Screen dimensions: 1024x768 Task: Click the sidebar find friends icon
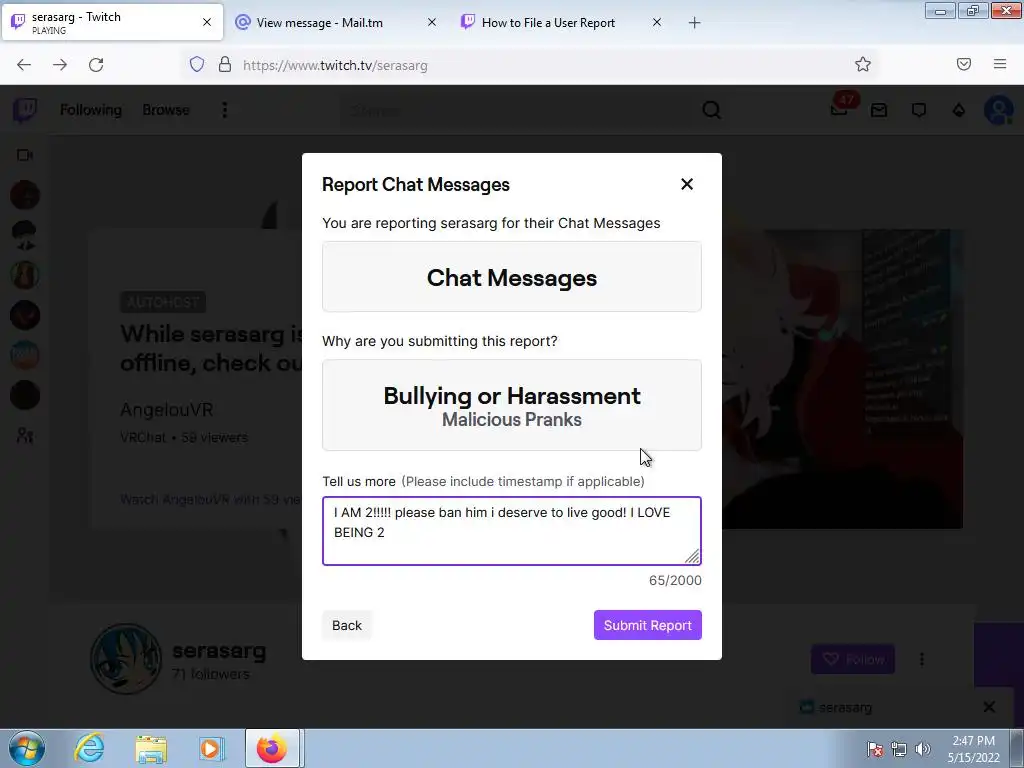(x=25, y=436)
